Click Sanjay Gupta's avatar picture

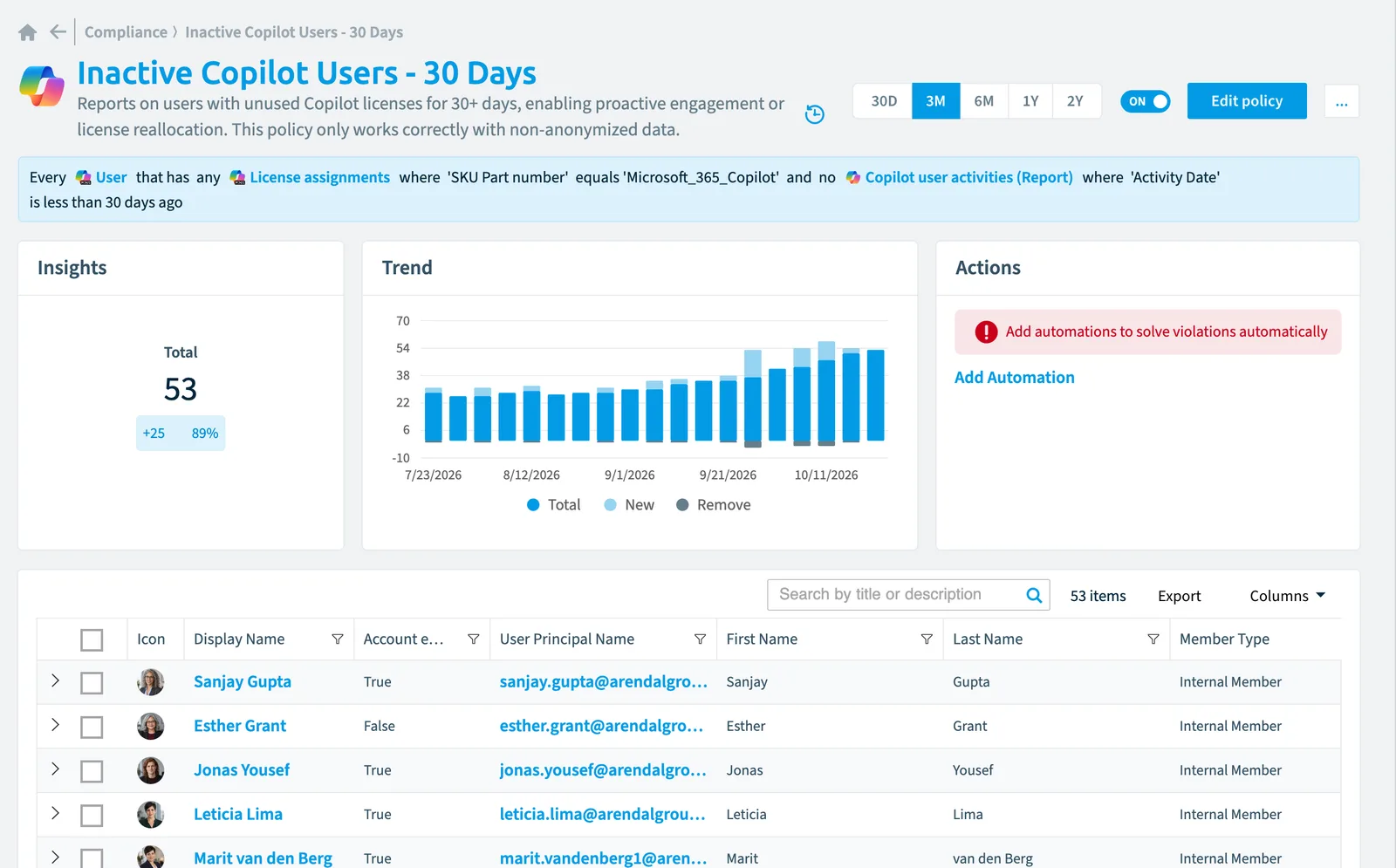[x=151, y=682]
